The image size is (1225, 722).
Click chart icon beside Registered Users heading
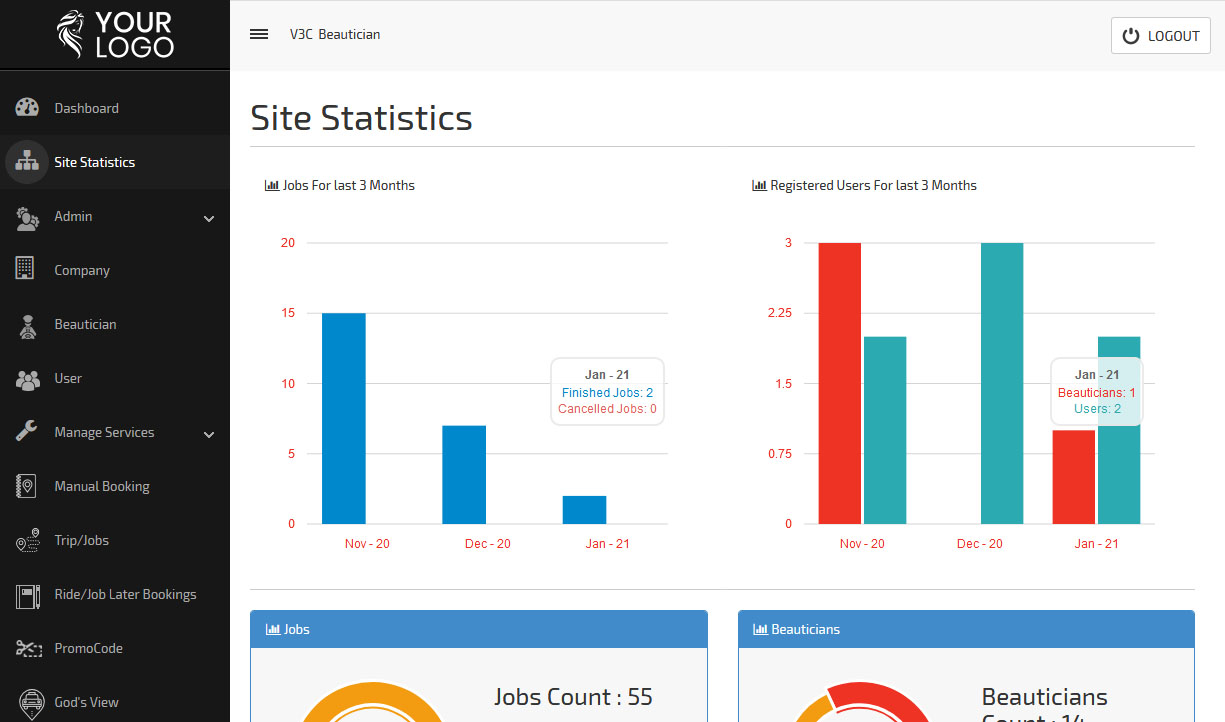(759, 185)
